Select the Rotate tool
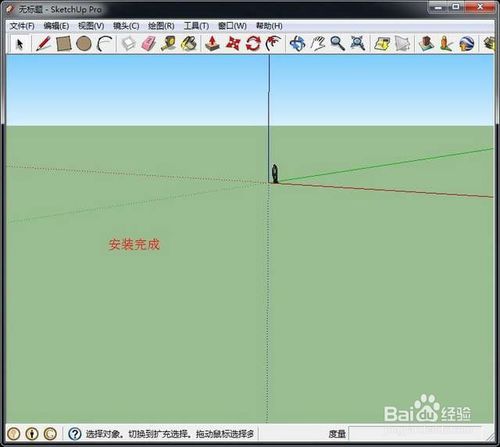500x447 pixels. pos(253,44)
